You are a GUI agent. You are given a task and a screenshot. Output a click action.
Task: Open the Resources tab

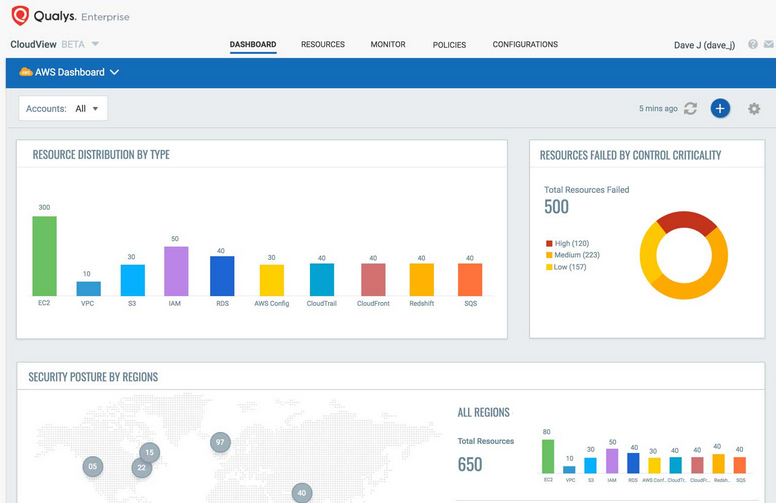(323, 45)
